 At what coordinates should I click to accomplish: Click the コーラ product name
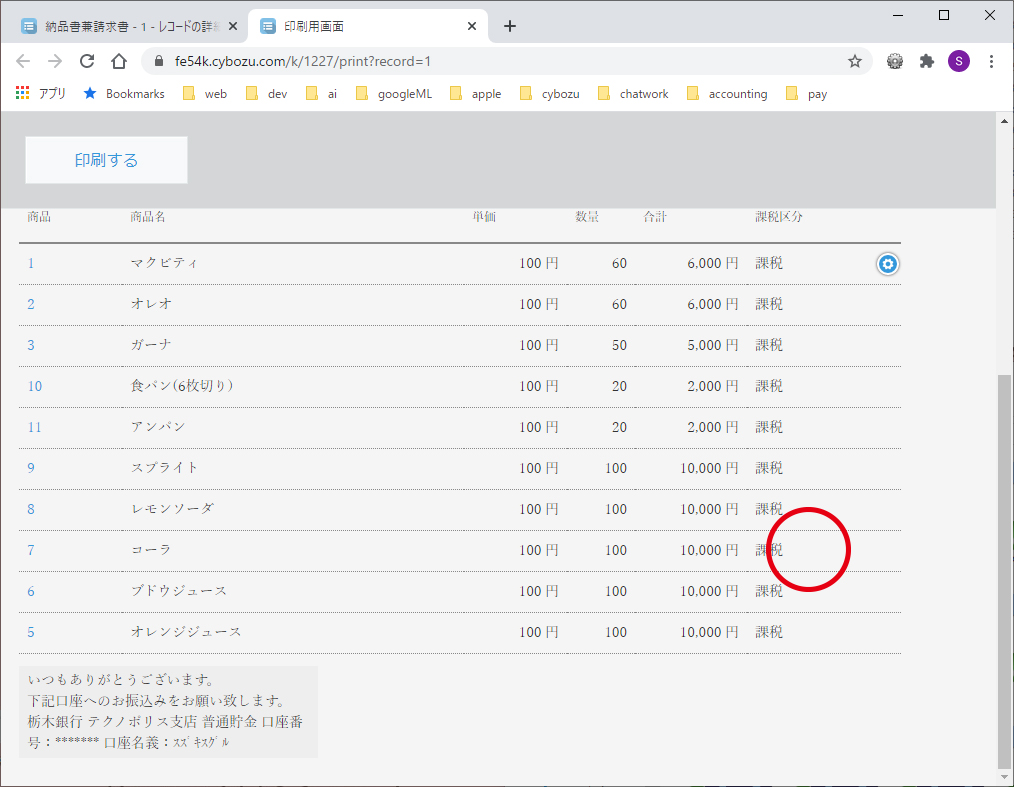click(x=151, y=550)
